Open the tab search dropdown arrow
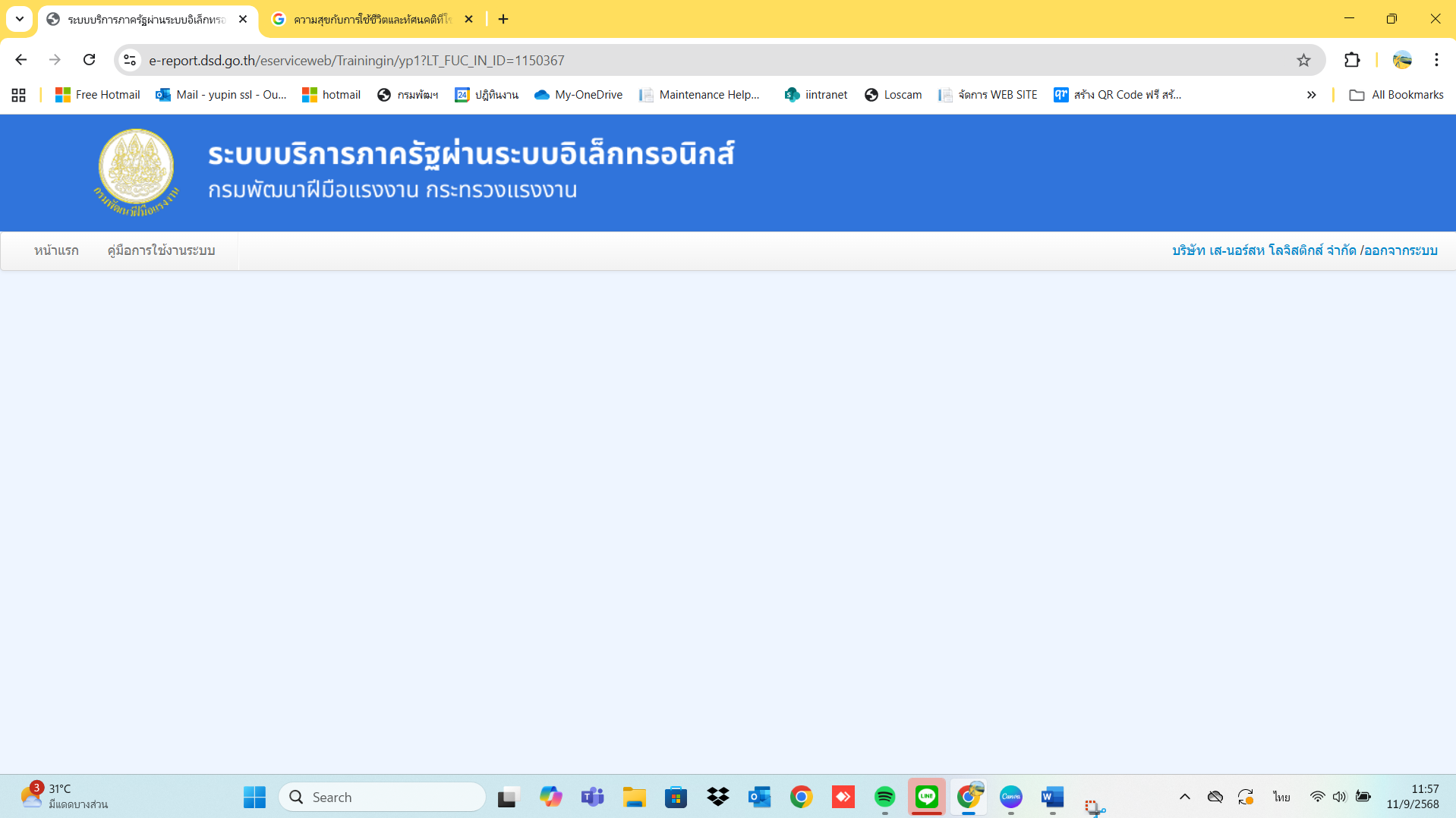Image resolution: width=1456 pixels, height=818 pixels. point(20,19)
